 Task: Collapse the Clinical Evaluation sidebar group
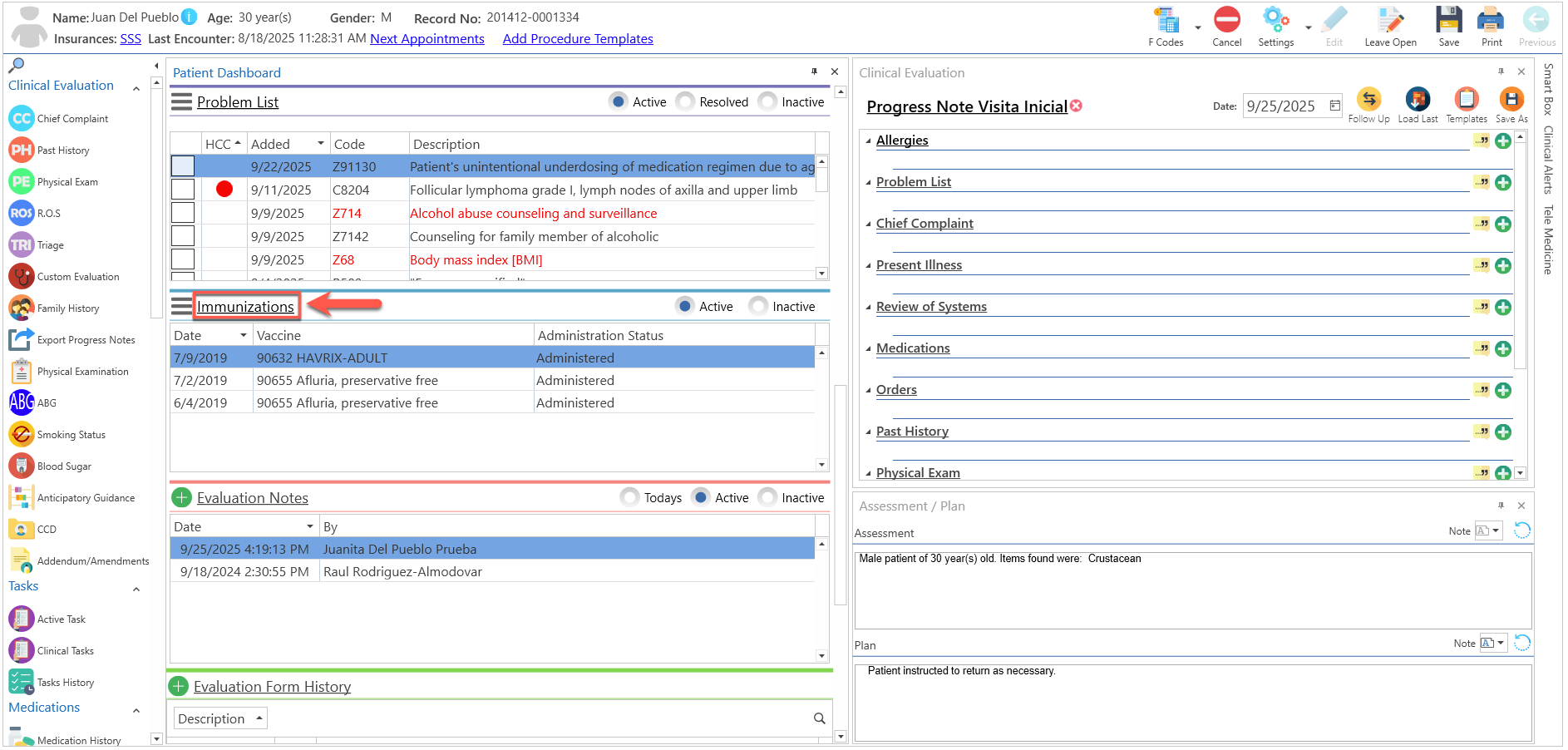(136, 87)
